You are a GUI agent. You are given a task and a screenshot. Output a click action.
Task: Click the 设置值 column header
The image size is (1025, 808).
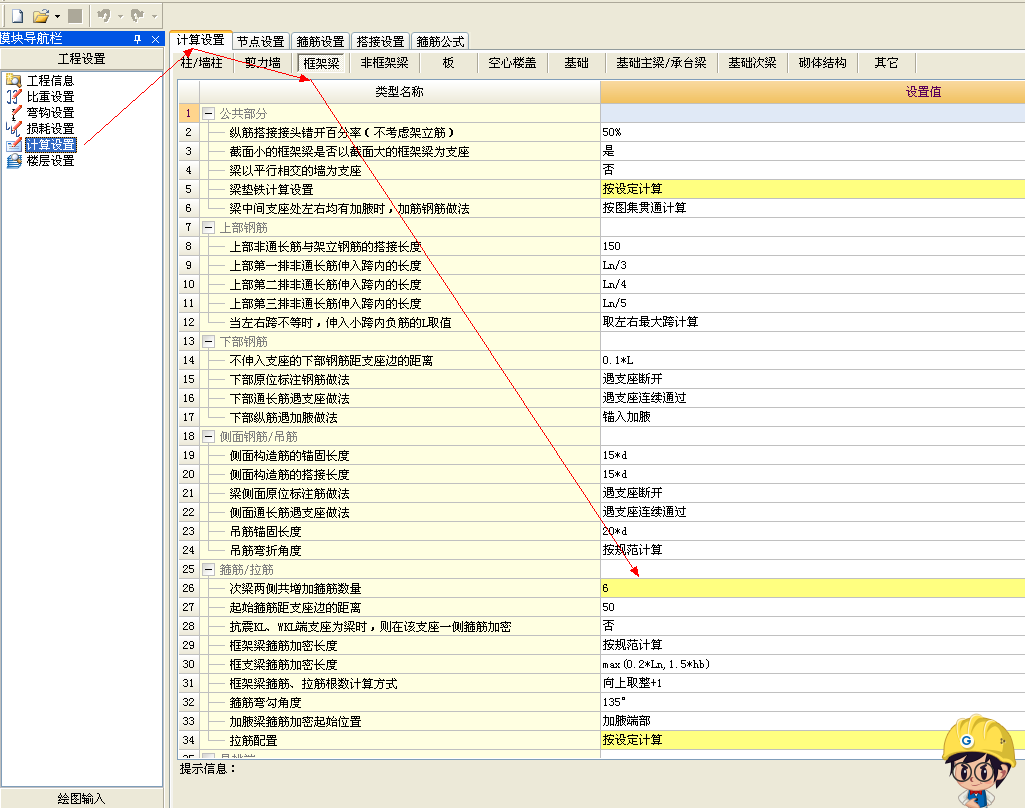[x=813, y=92]
